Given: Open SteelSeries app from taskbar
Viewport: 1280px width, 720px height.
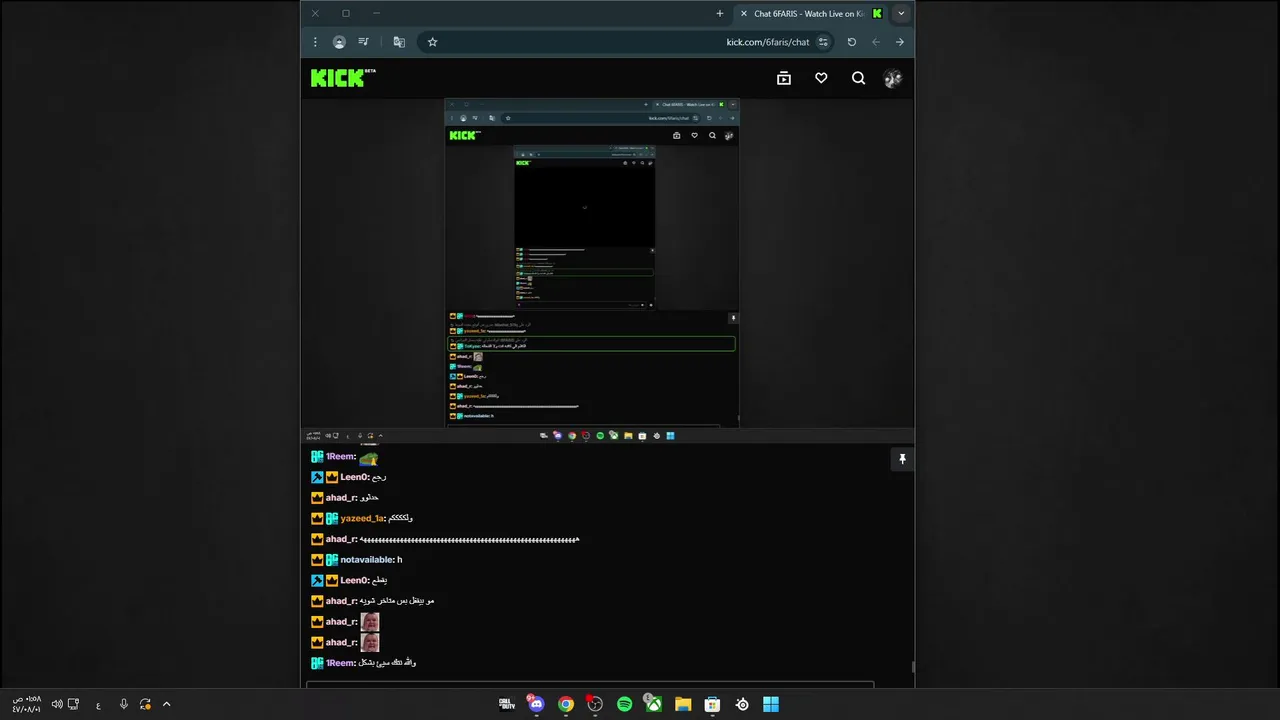Looking at the screenshot, I should pyautogui.click(x=742, y=704).
